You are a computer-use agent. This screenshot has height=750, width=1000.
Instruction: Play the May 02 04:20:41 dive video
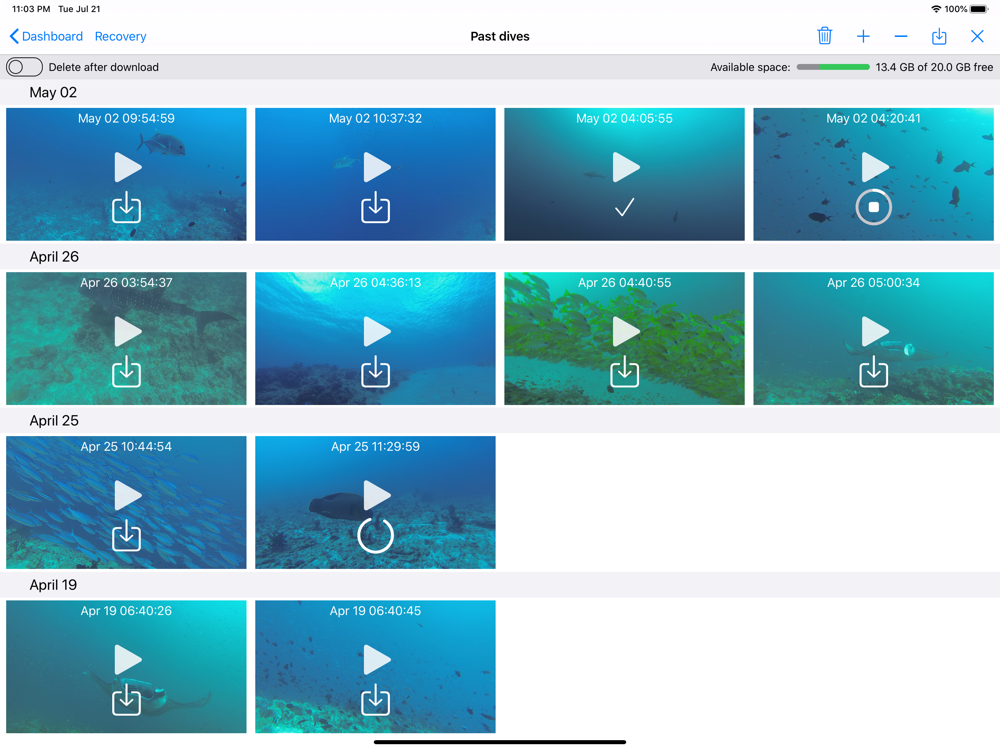coord(875,167)
